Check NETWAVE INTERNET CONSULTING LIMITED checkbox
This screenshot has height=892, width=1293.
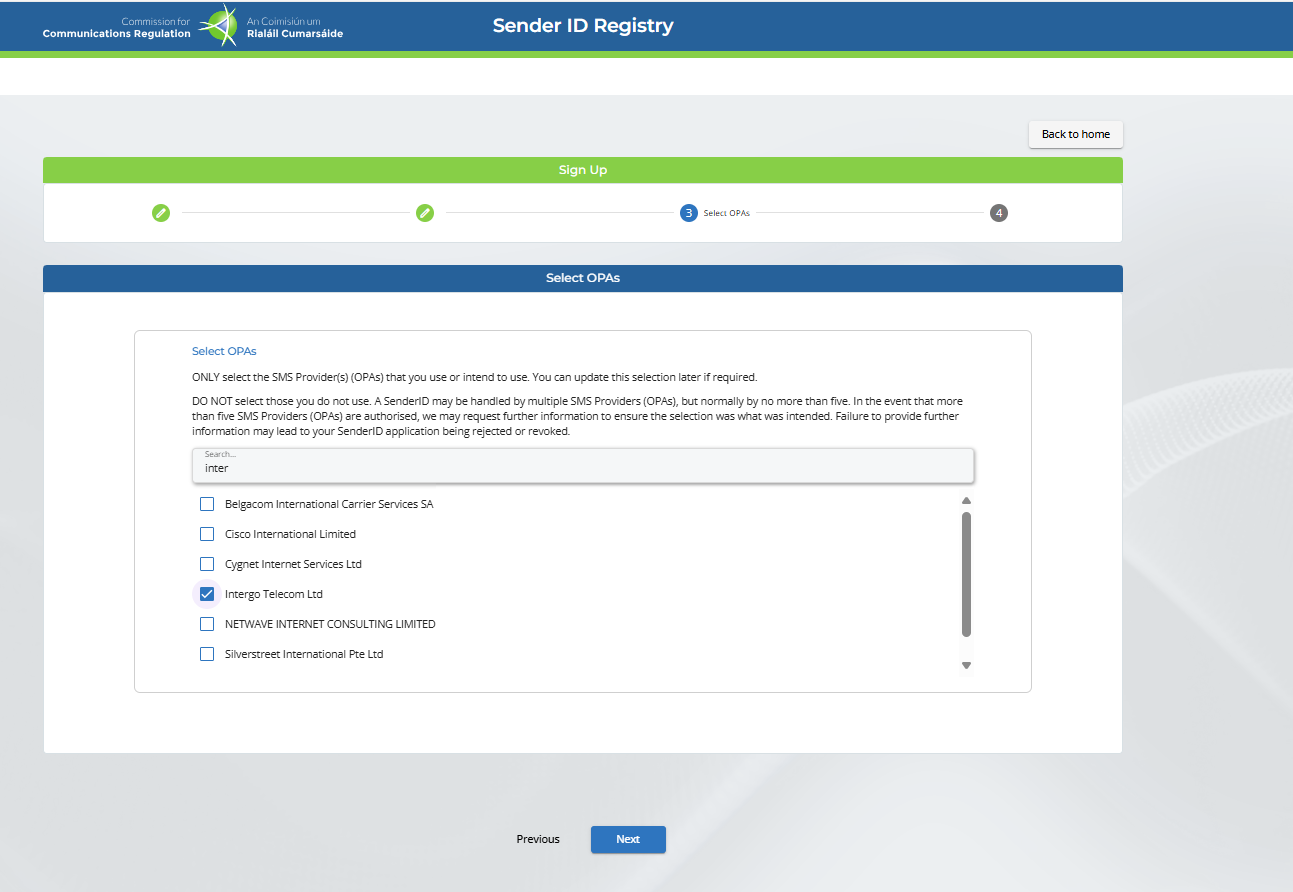(207, 624)
